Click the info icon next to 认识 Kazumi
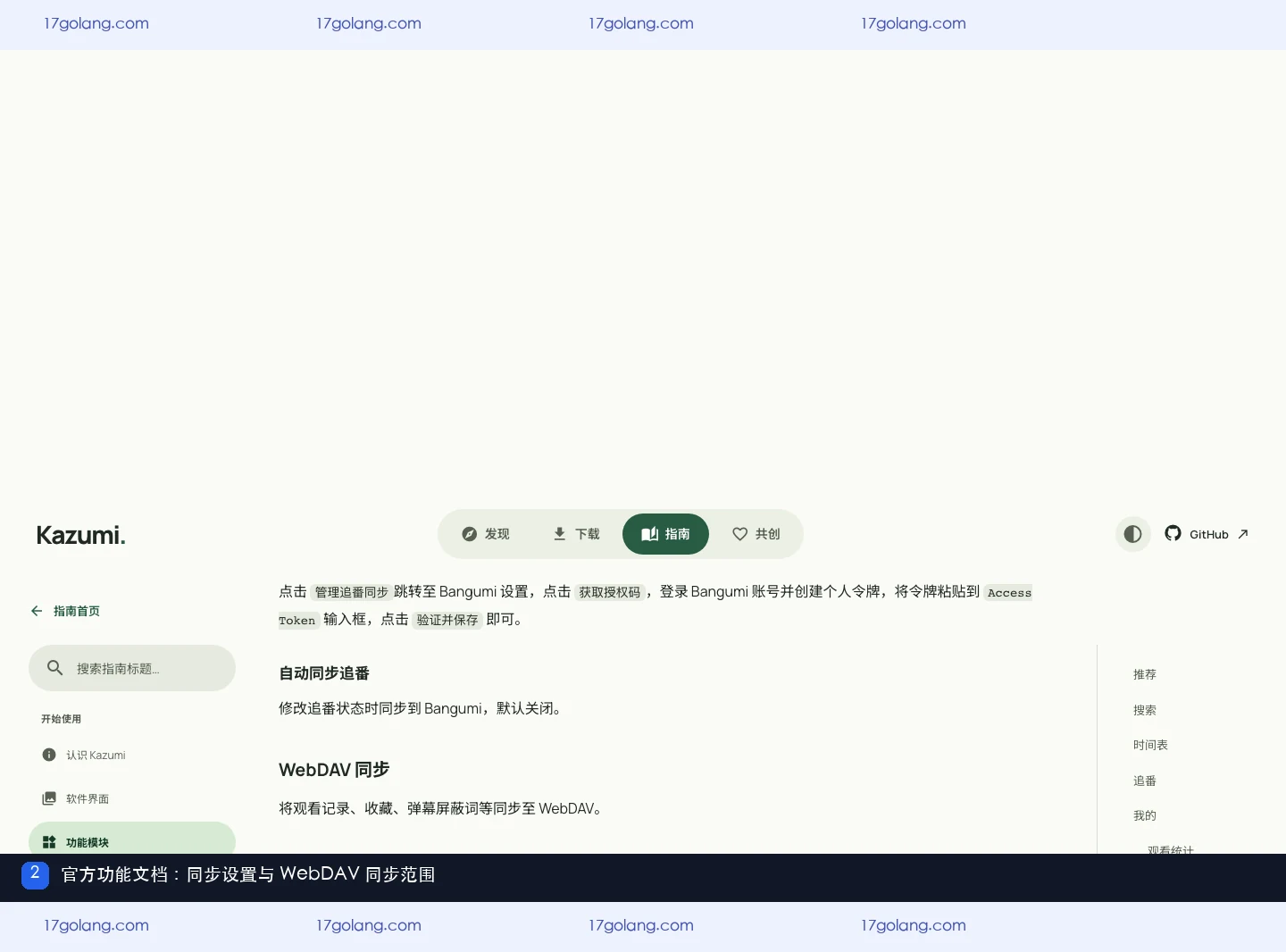 tap(49, 755)
